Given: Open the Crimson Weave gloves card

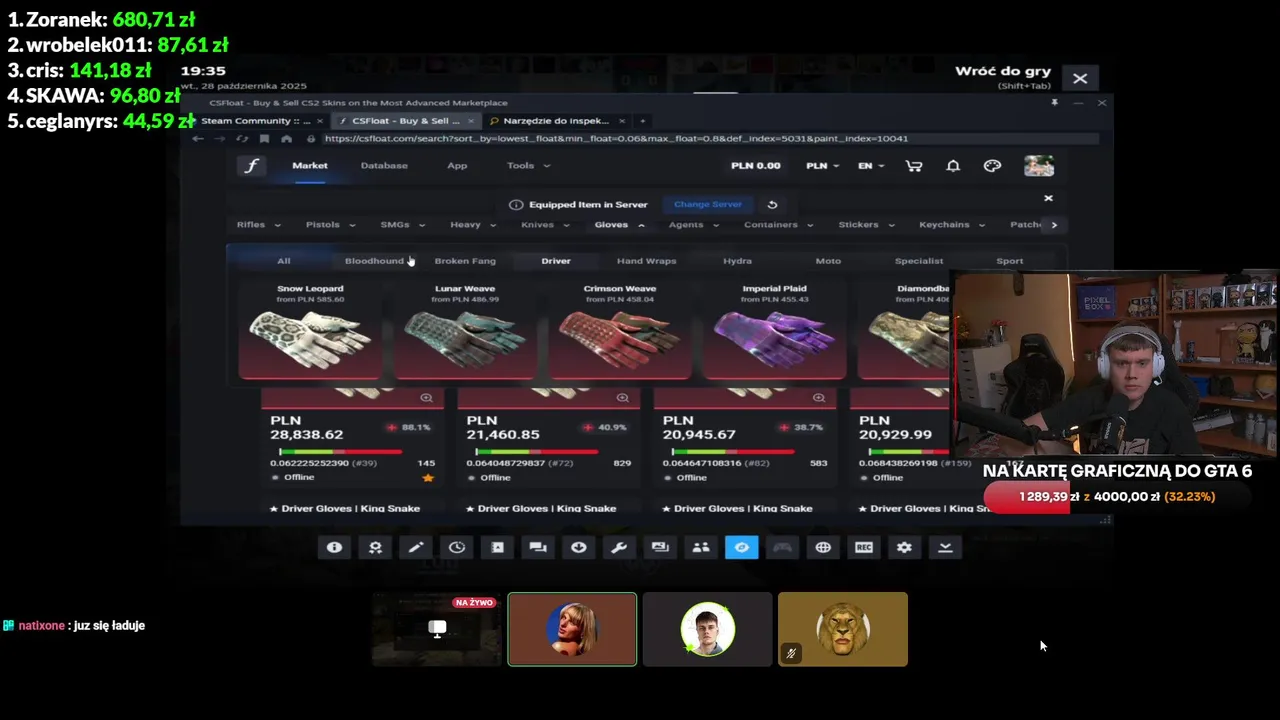Looking at the screenshot, I should click(620, 330).
